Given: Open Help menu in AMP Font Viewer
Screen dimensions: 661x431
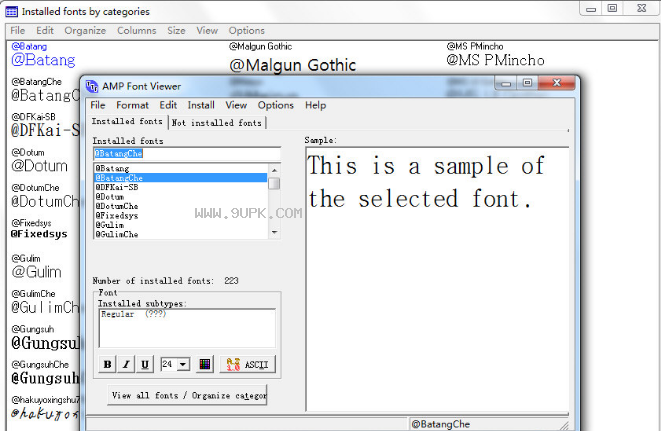Looking at the screenshot, I should [x=316, y=105].
